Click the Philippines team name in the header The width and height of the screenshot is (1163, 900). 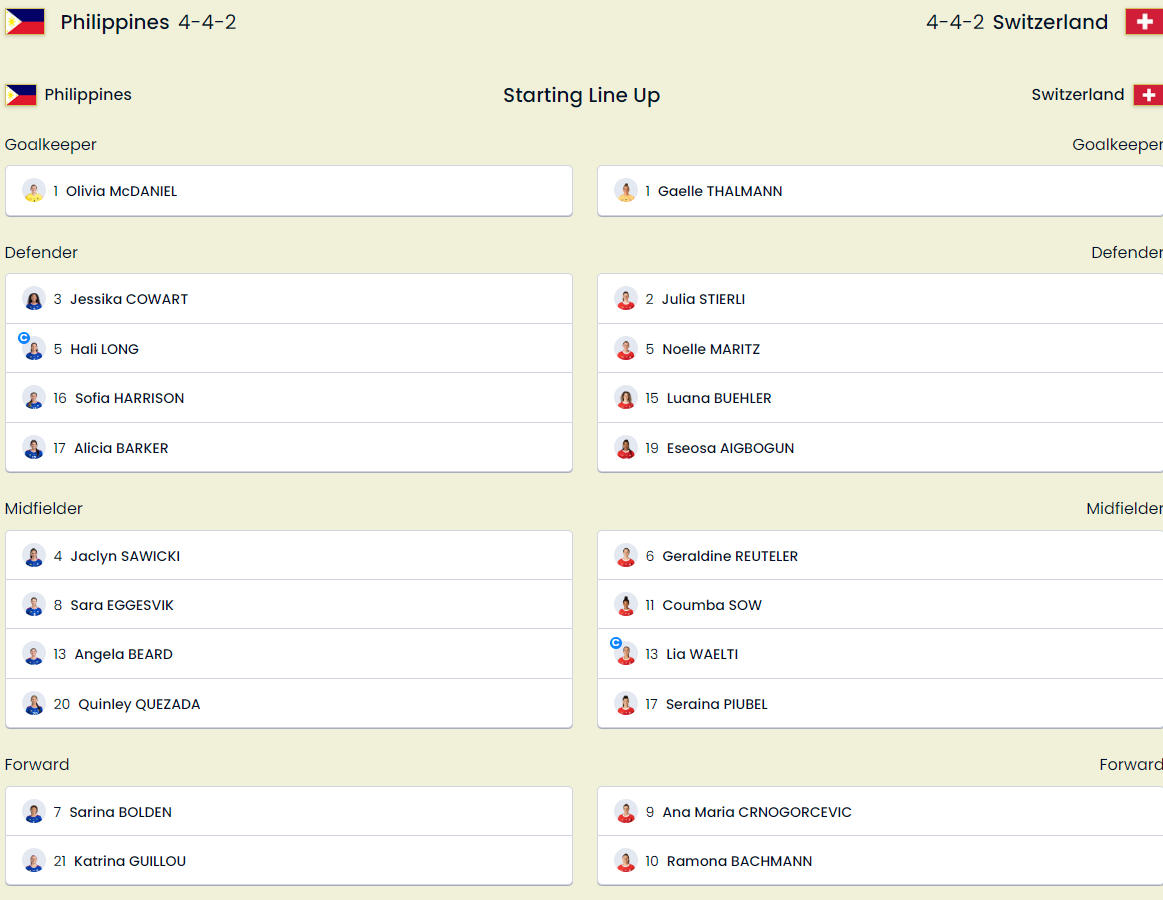tap(114, 22)
